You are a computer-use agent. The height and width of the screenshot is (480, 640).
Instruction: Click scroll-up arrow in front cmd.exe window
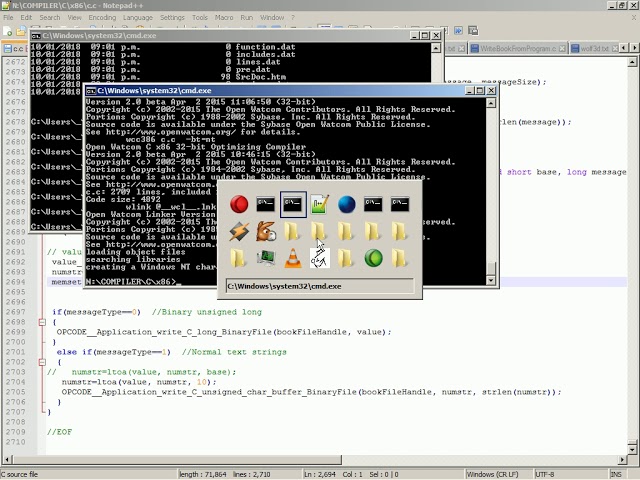coord(491,103)
